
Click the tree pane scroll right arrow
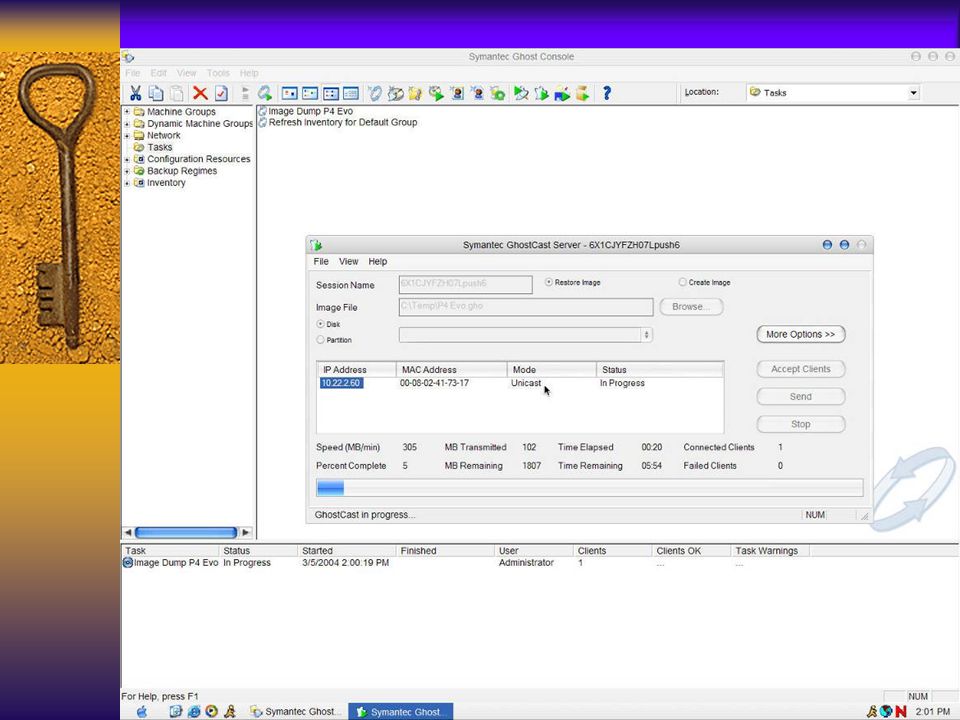pos(246,533)
